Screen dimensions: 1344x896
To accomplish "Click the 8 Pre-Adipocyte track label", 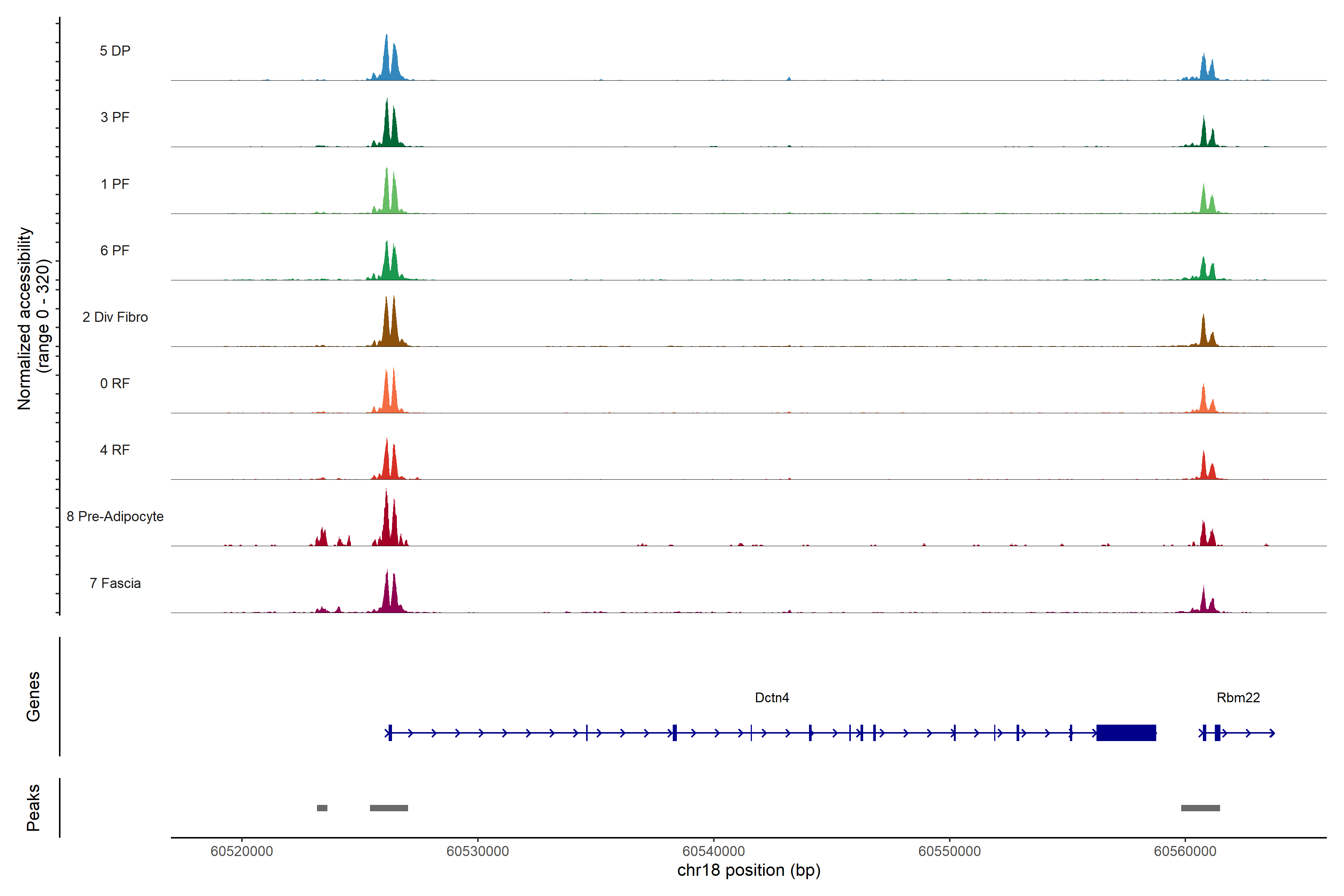I will 115,517.
